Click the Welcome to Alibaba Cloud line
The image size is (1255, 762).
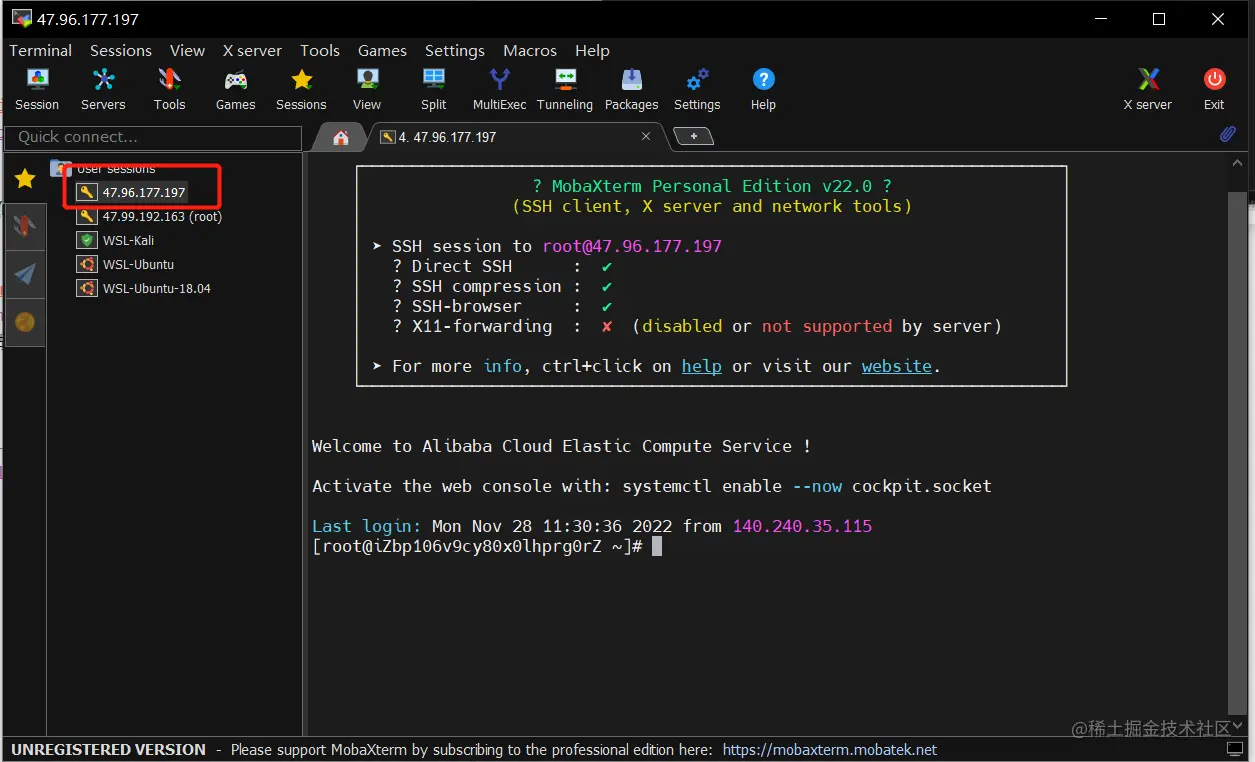point(561,446)
